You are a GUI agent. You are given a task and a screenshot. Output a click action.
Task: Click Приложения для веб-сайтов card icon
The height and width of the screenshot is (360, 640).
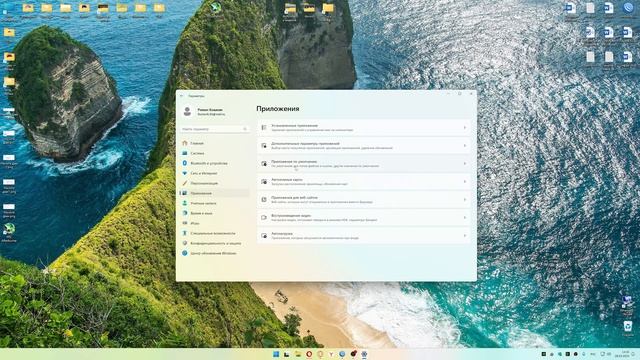click(264, 200)
